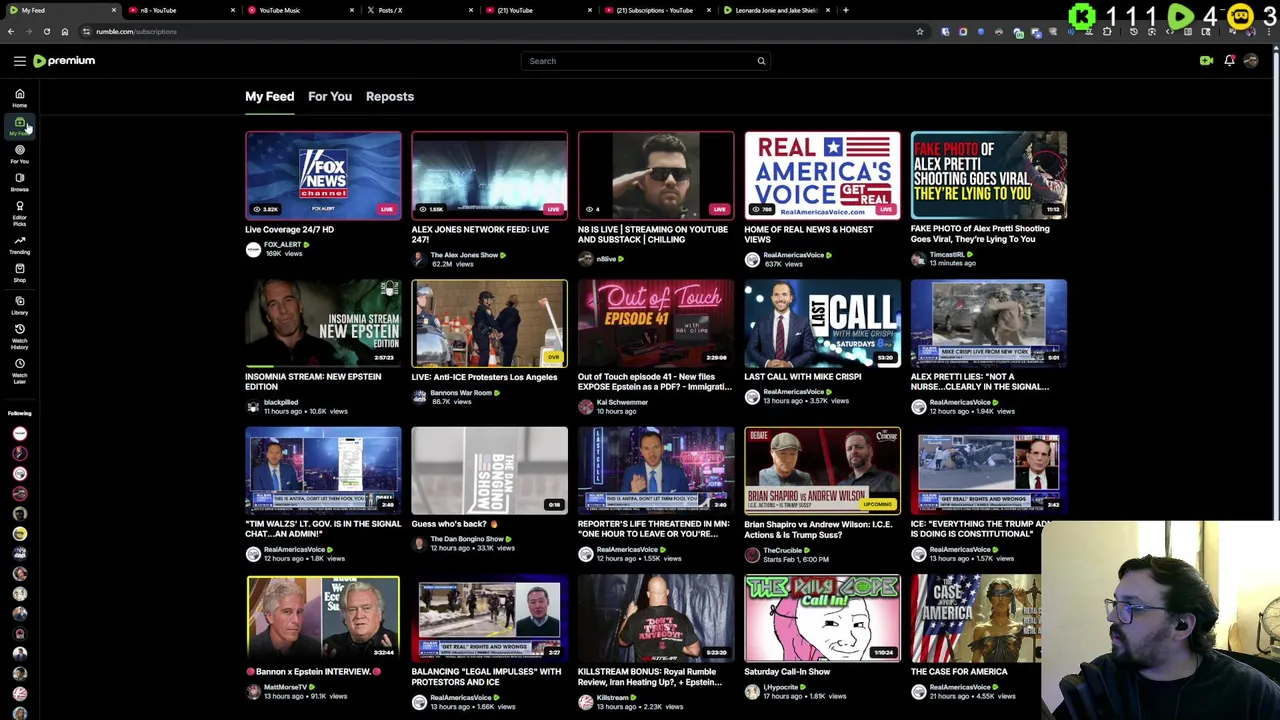Open Shop in the left sidebar
Image resolution: width=1280 pixels, height=720 pixels.
tap(19, 273)
